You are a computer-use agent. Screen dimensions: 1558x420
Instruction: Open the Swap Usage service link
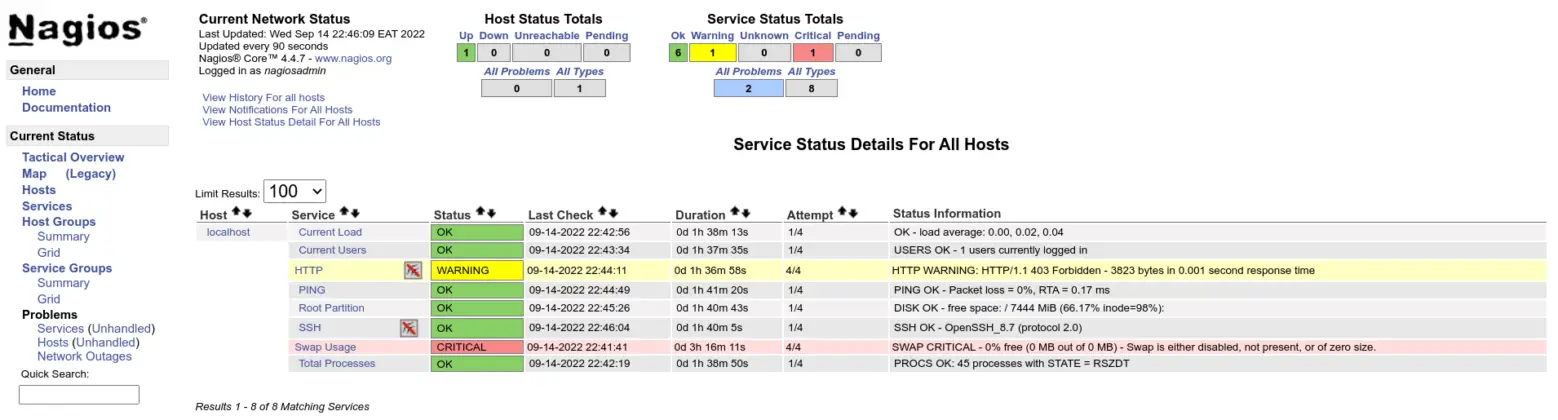pos(325,347)
